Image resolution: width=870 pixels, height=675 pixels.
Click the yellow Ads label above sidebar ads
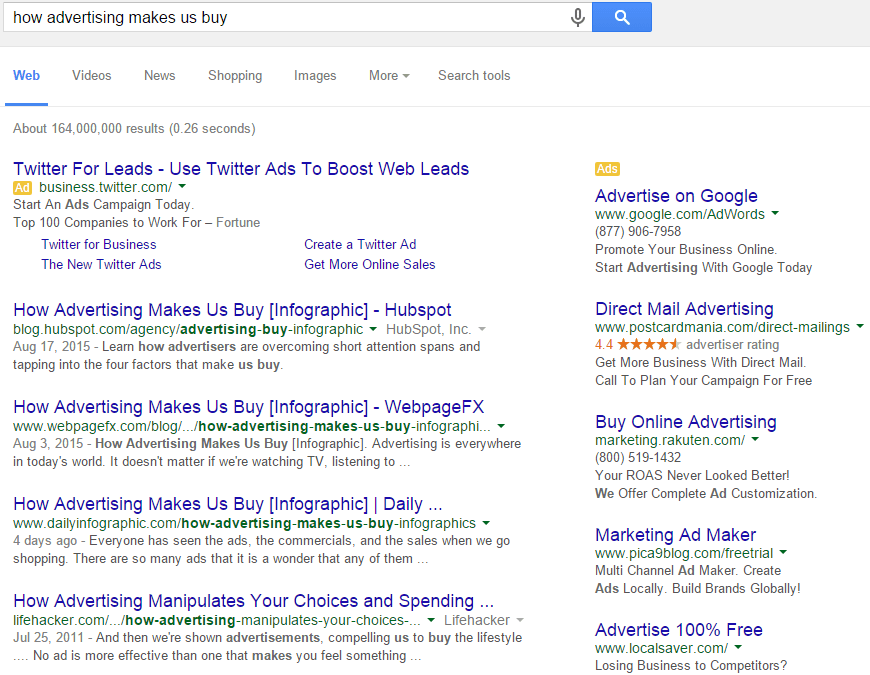pos(607,169)
